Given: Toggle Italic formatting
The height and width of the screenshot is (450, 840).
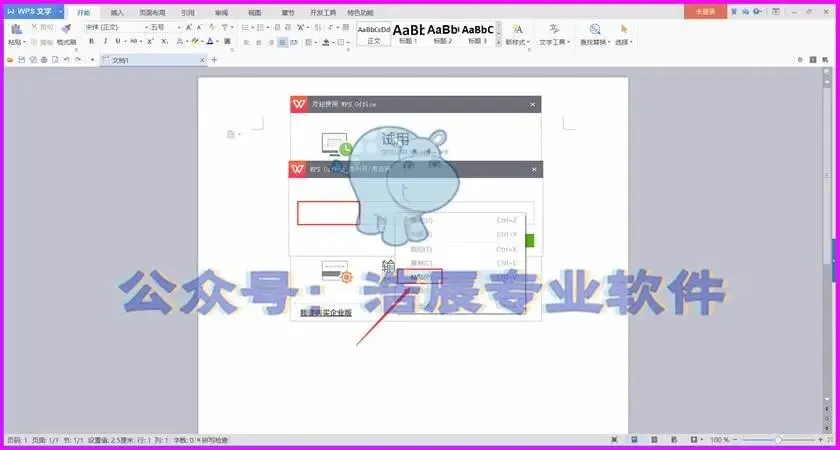Looking at the screenshot, I should coord(105,41).
